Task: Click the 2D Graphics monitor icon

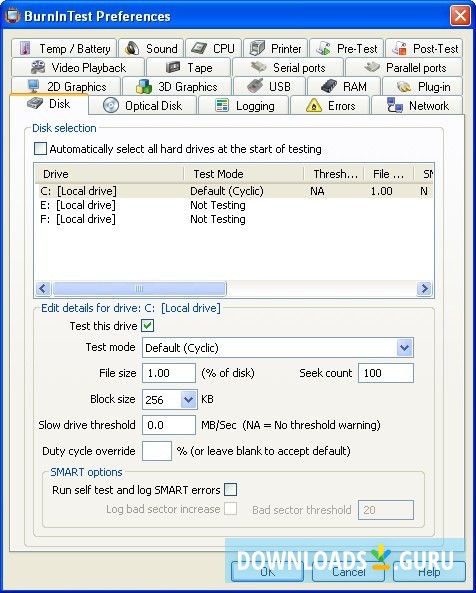Action: coord(33,86)
